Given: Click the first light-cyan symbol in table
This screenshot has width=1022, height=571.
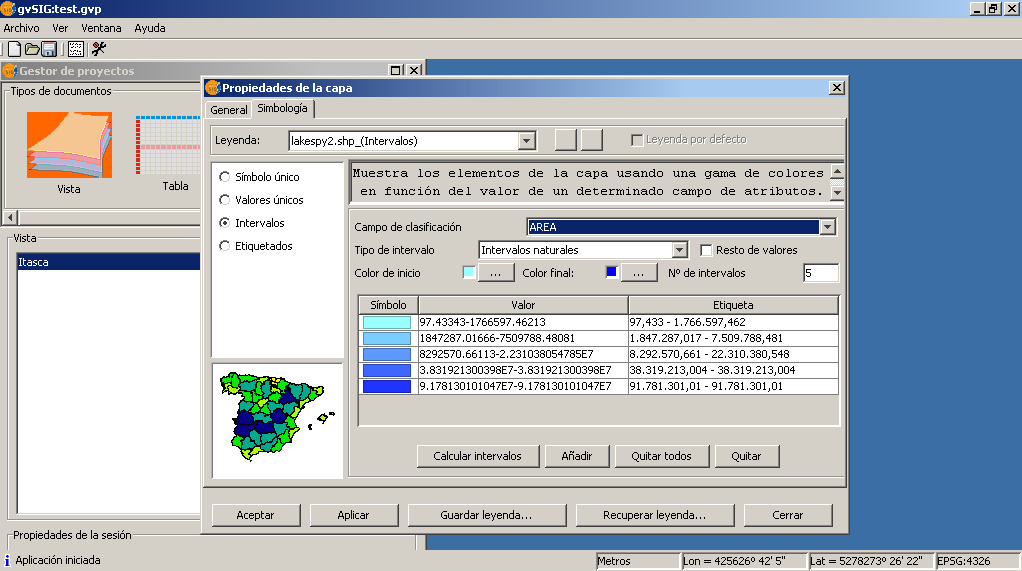Looking at the screenshot, I should tap(387, 323).
